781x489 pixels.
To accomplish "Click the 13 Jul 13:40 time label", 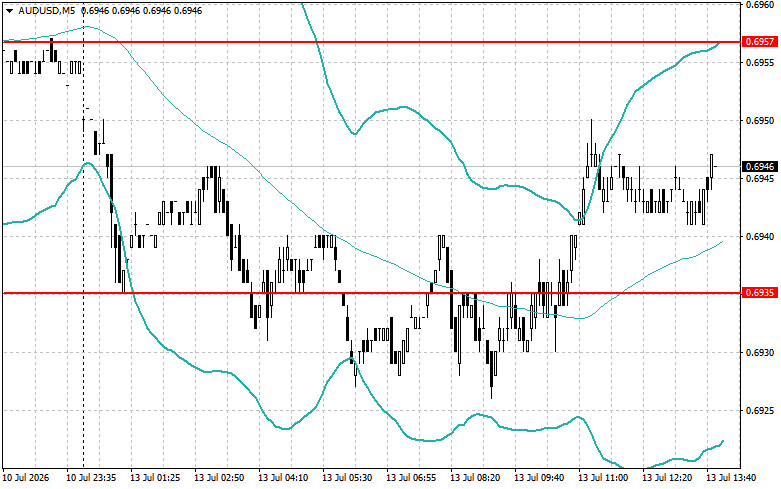I will coord(731,478).
